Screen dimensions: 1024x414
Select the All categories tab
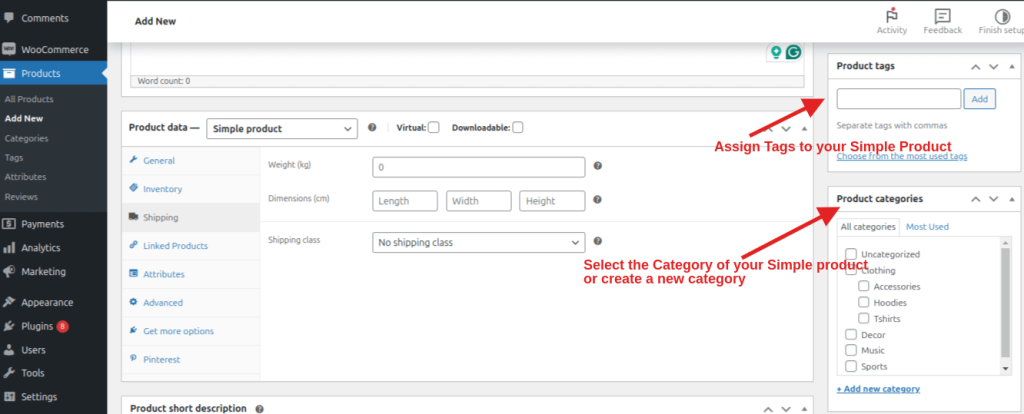[x=868, y=227]
